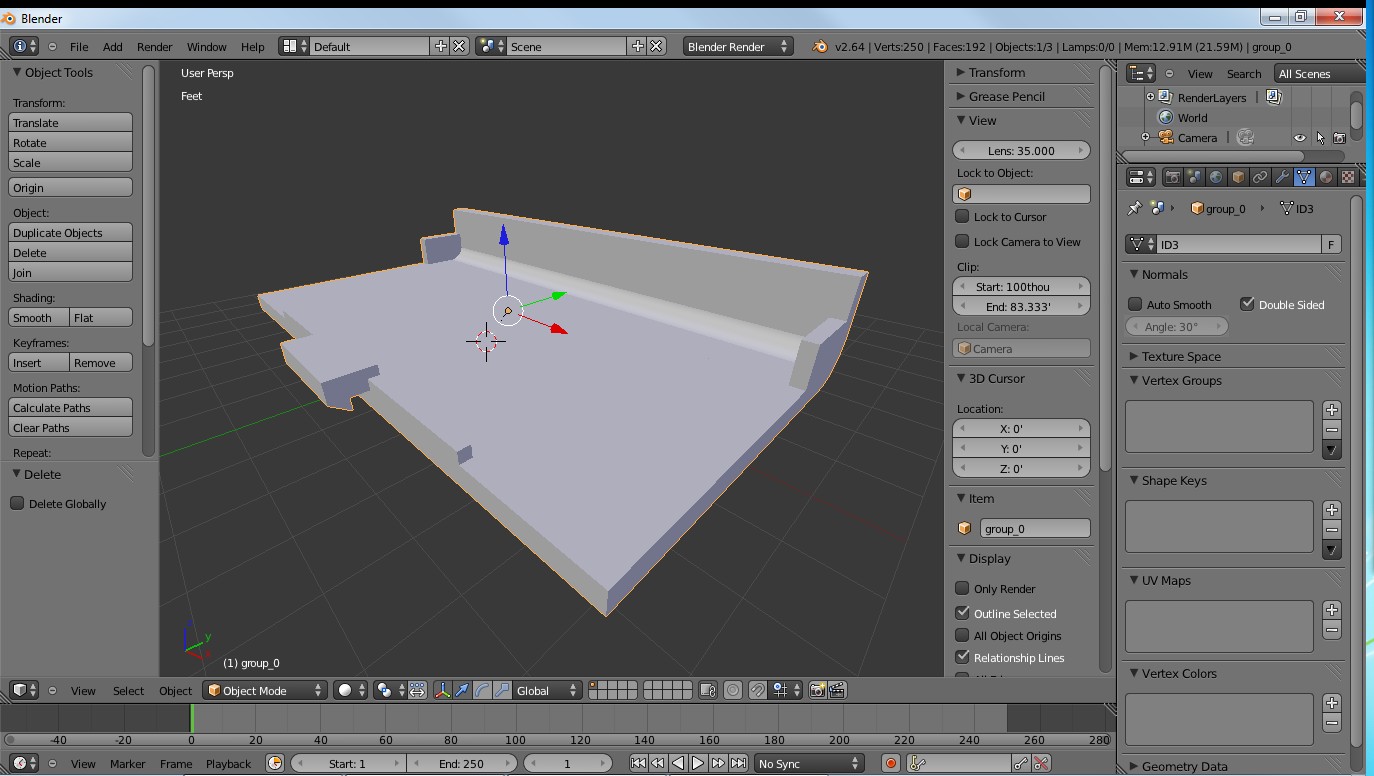Click the Smooth shading button
This screenshot has height=776, width=1374.
[x=38, y=317]
